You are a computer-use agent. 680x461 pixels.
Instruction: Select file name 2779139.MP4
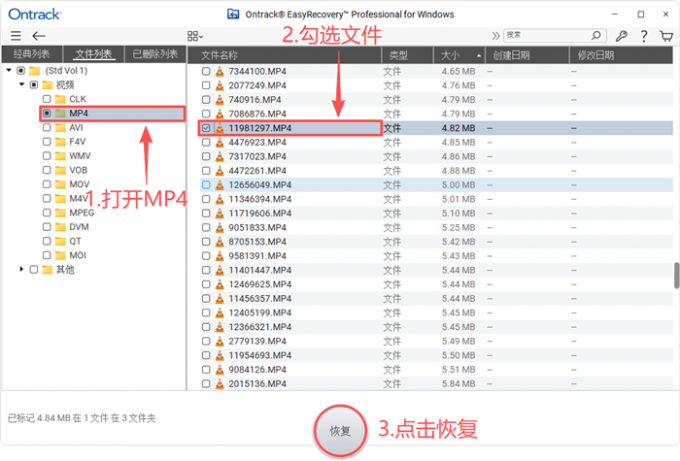257,341
